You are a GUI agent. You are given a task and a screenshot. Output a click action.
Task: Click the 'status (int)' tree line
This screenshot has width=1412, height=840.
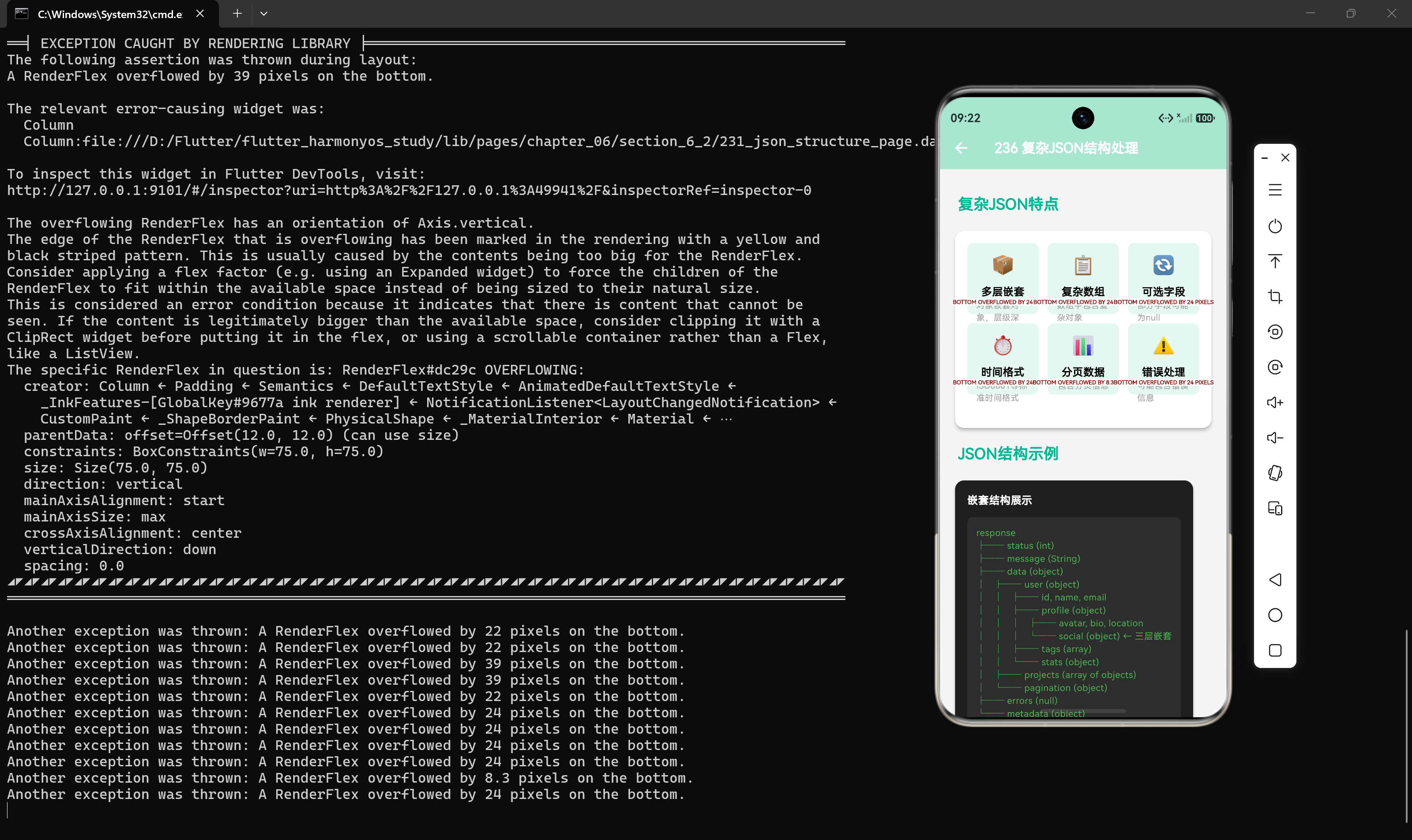click(1030, 546)
